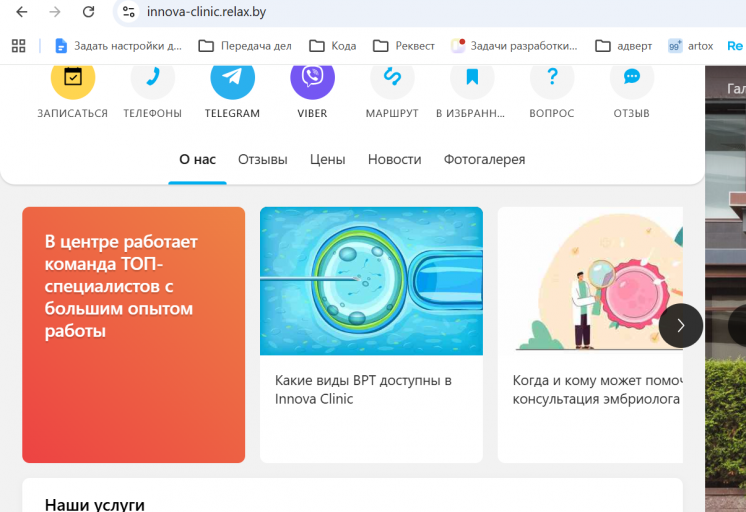Select the 'О нас' tab
Screen dimensions: 746x512
197,159
